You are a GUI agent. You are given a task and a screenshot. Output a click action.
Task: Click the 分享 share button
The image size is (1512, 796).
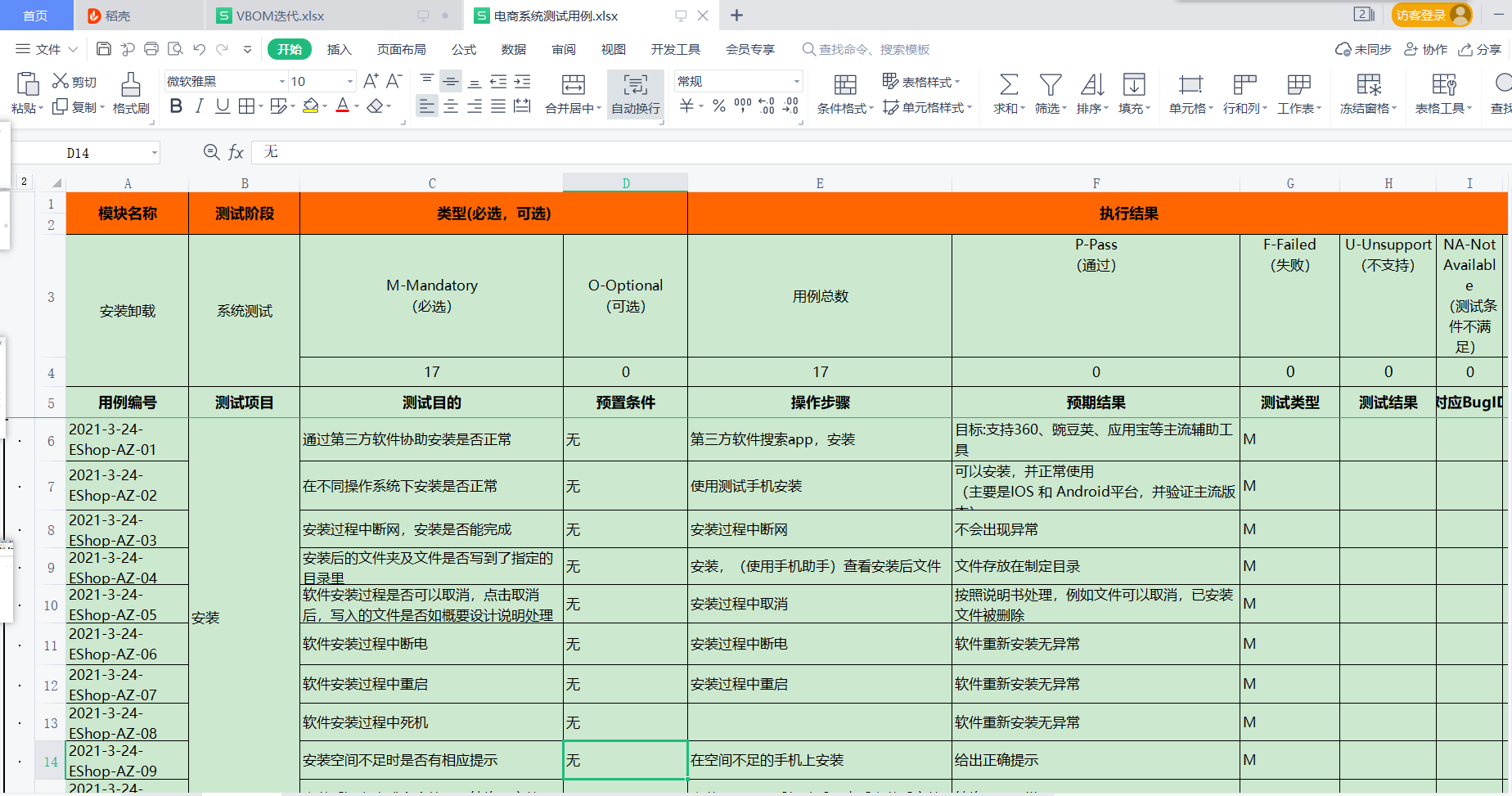1480,49
